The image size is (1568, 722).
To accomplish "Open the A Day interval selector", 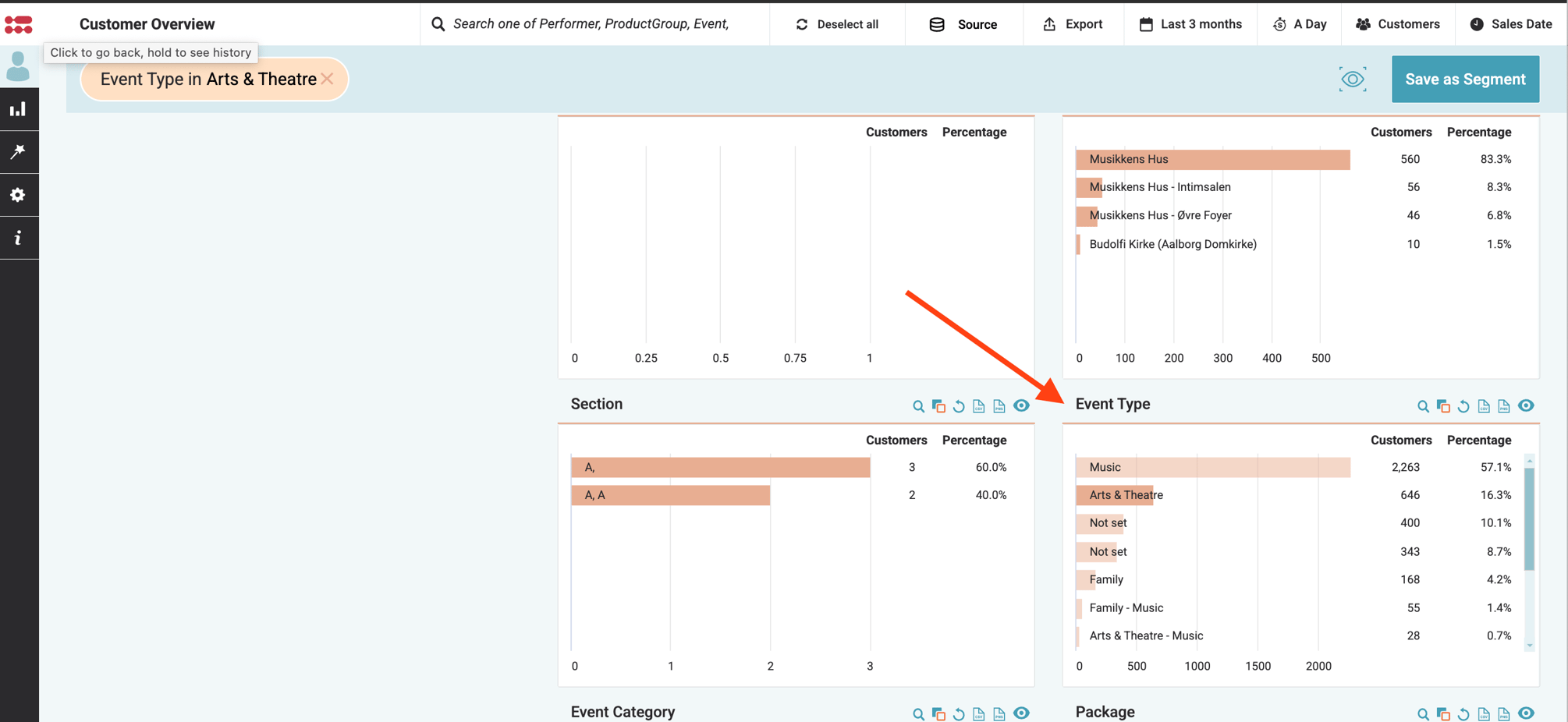I will click(1300, 24).
